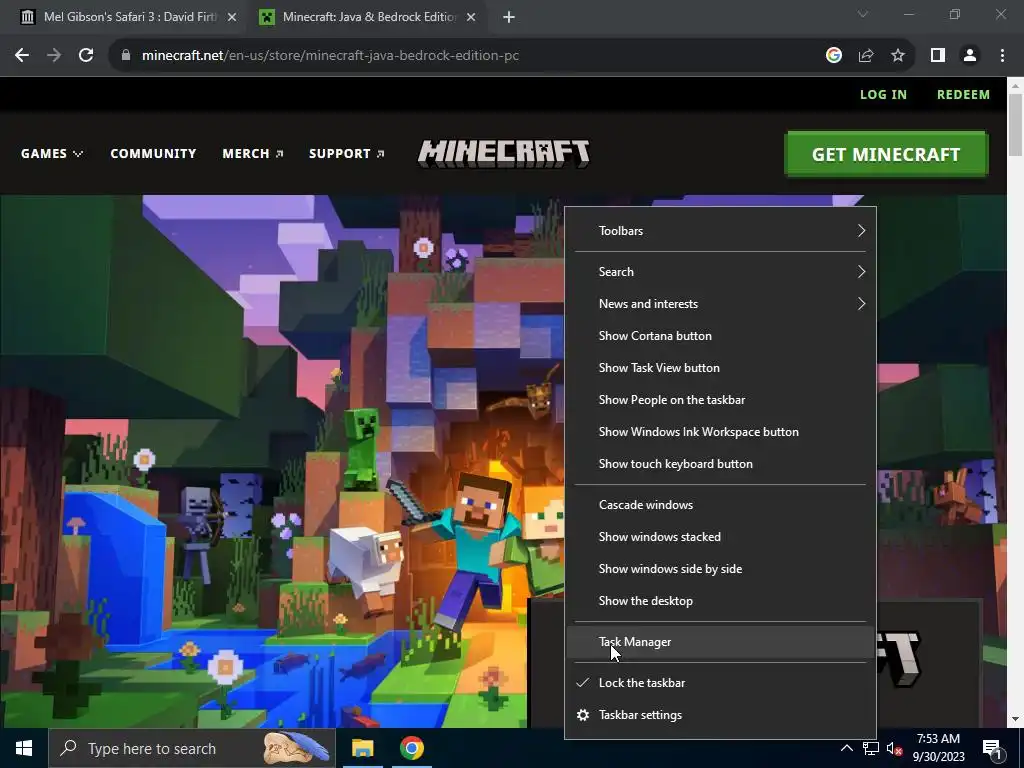The image size is (1024, 768).
Task: Open the Chrome side panel icon
Action: tap(938, 56)
